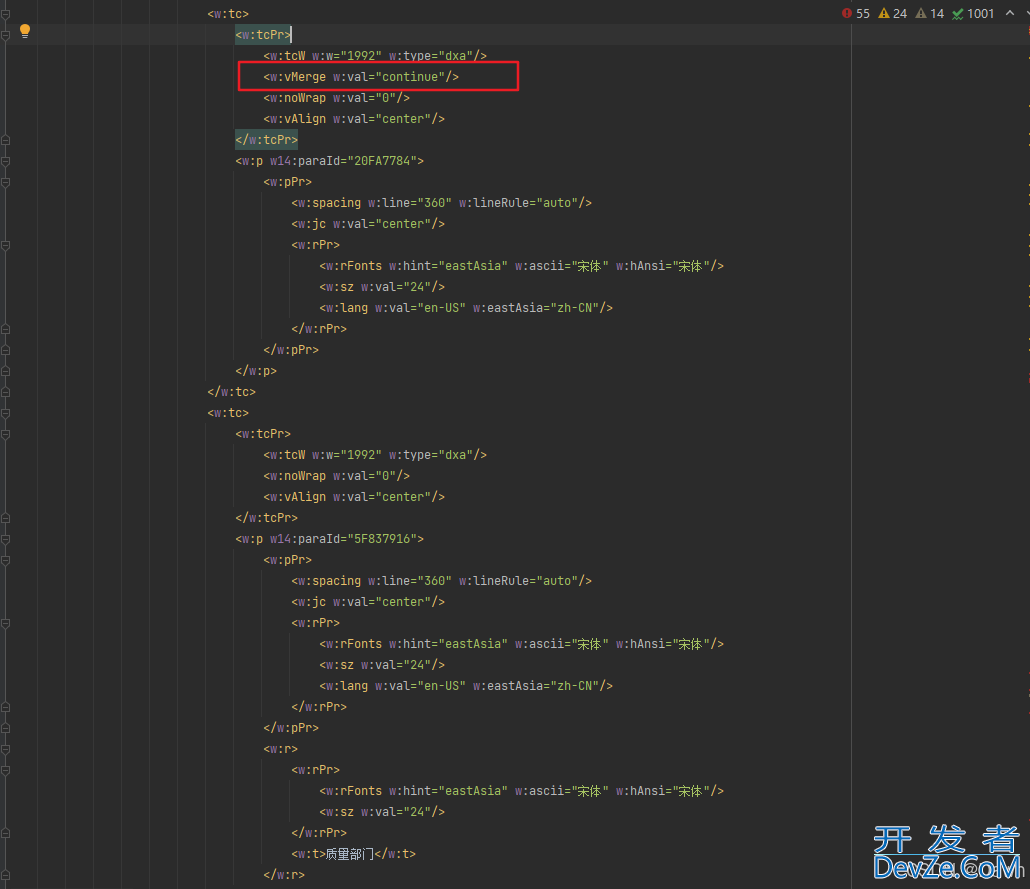1030x889 pixels.
Task: Toggle fold marker beside highlighted </w:tcPr> line
Action: pos(5,140)
